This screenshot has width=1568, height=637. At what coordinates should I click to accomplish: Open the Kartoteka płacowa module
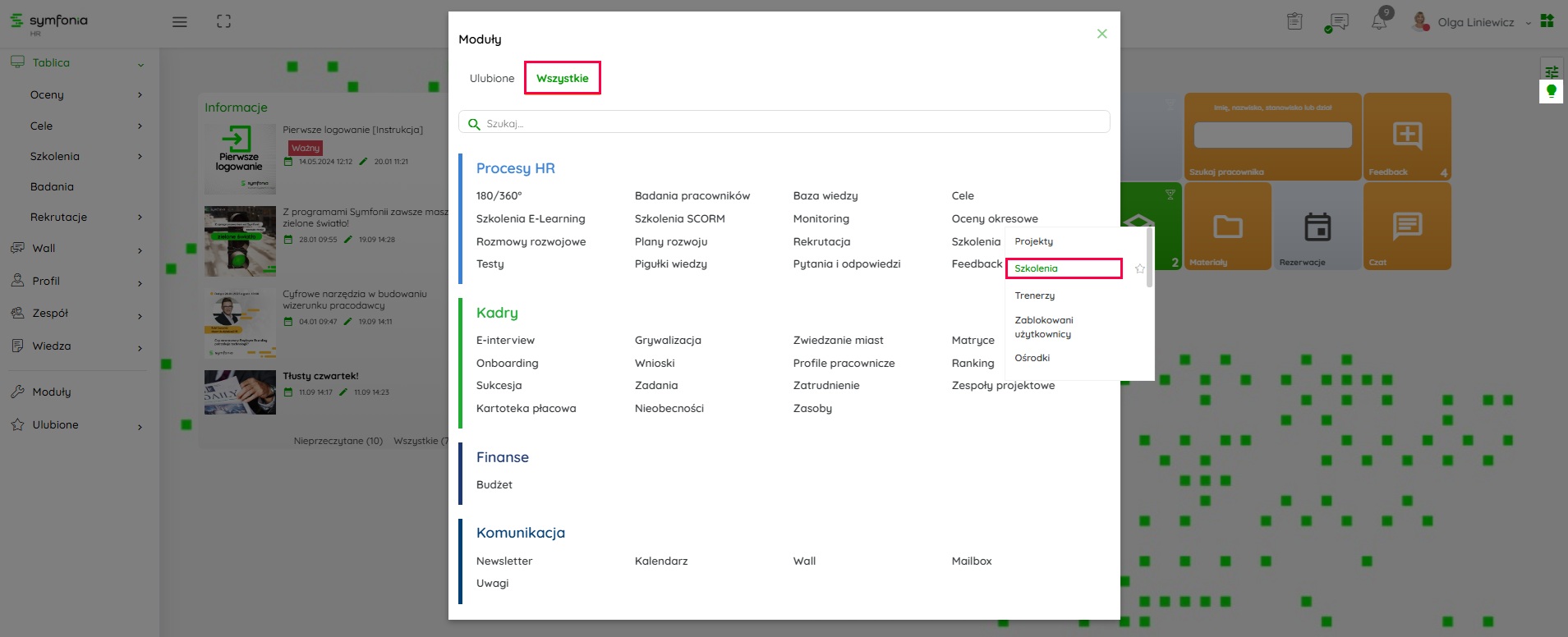(x=526, y=408)
